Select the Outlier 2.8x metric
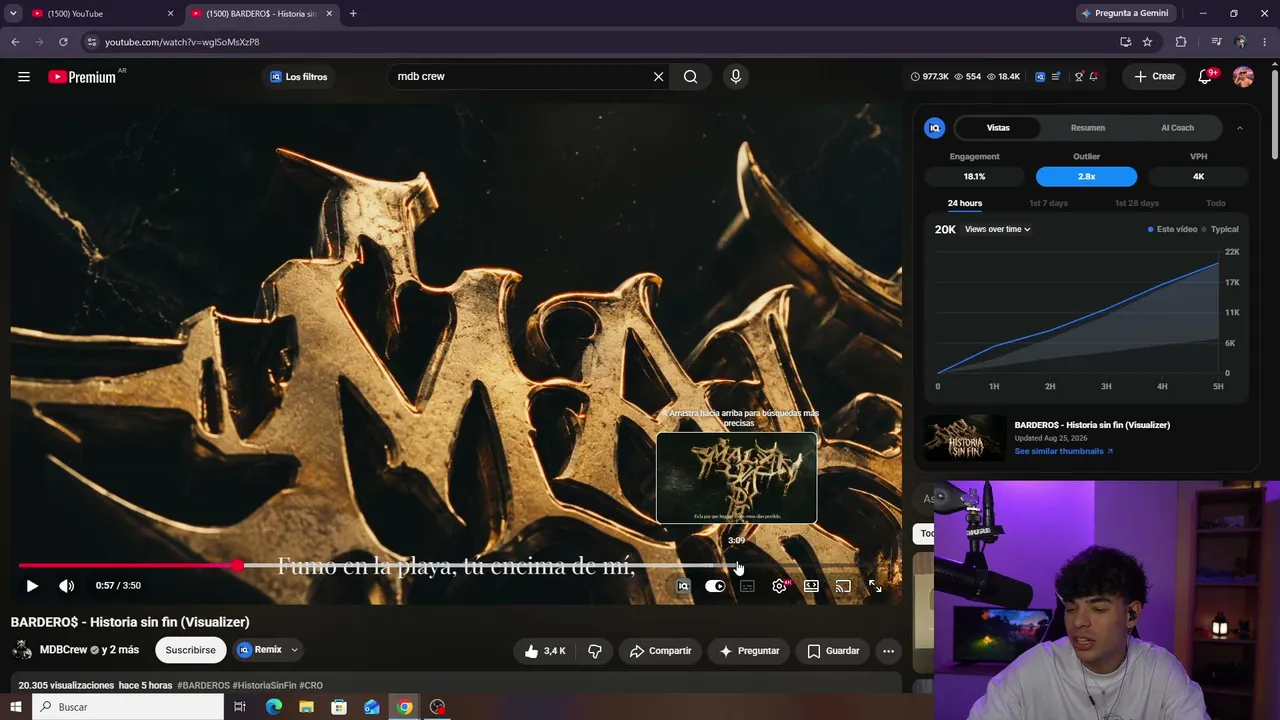 [x=1086, y=176]
